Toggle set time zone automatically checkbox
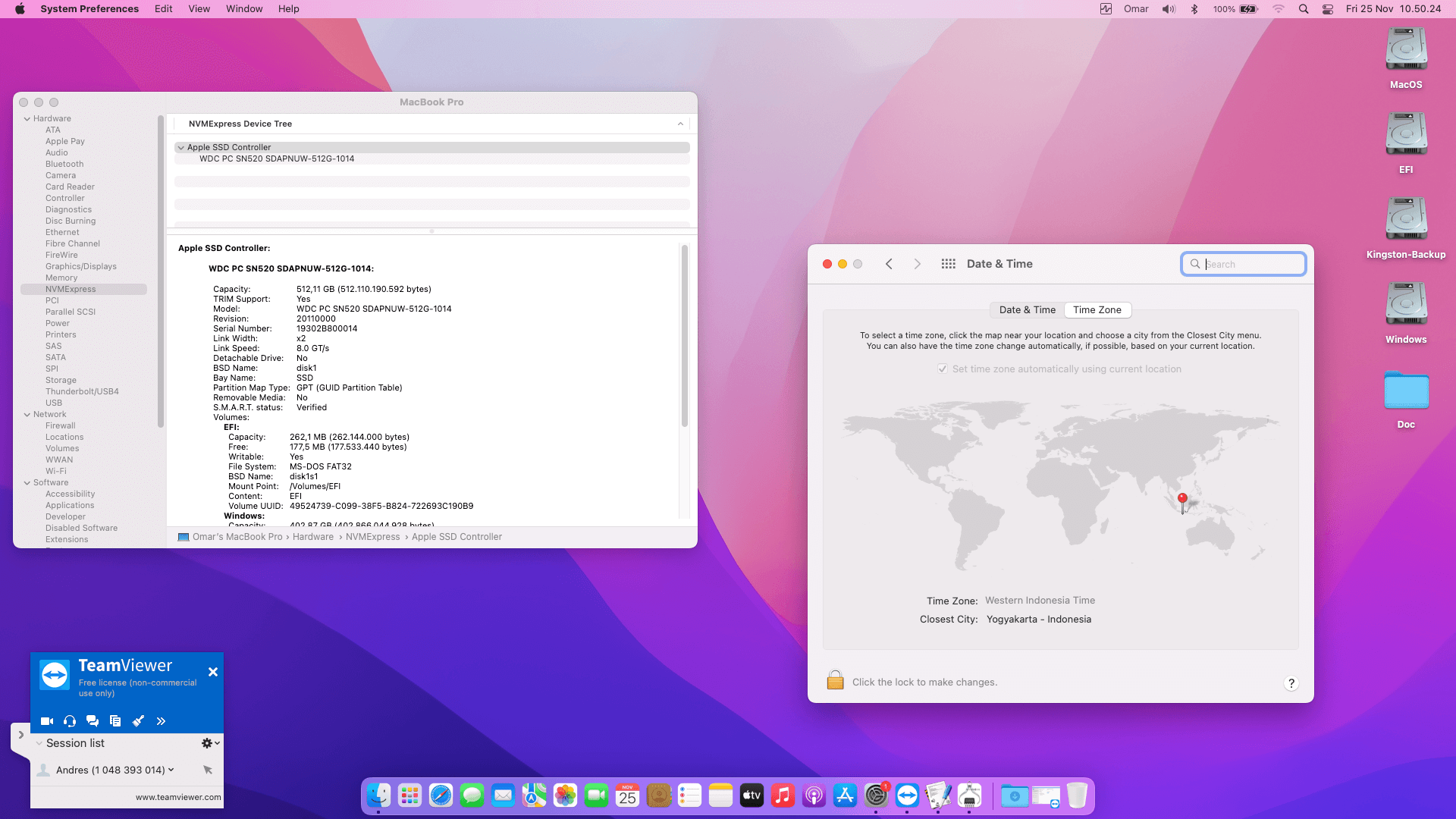 942,369
